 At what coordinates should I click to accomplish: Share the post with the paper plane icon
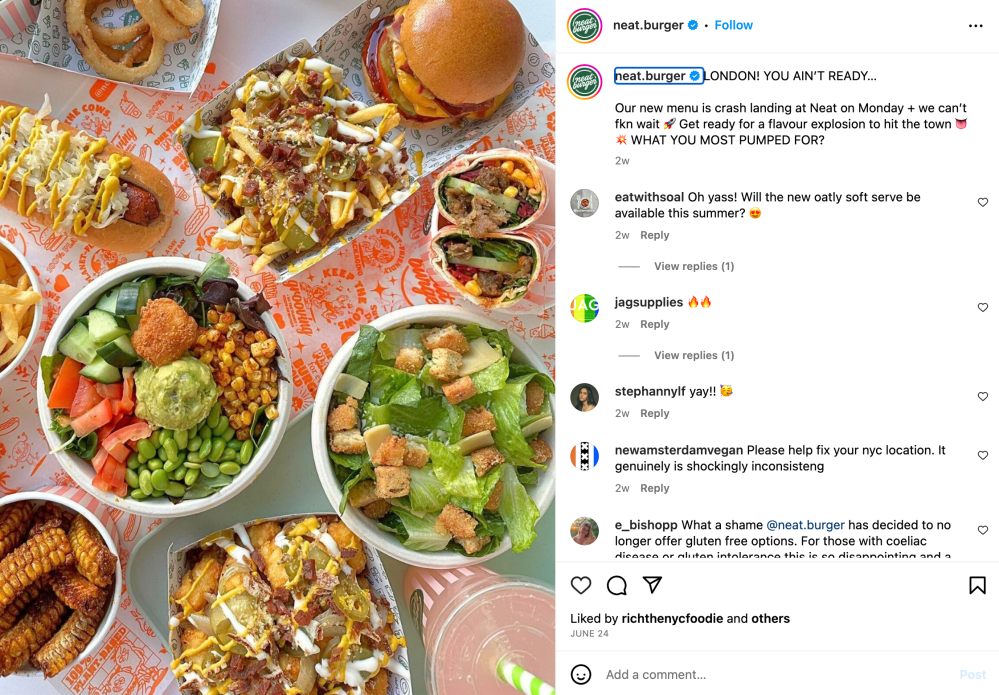[652, 584]
